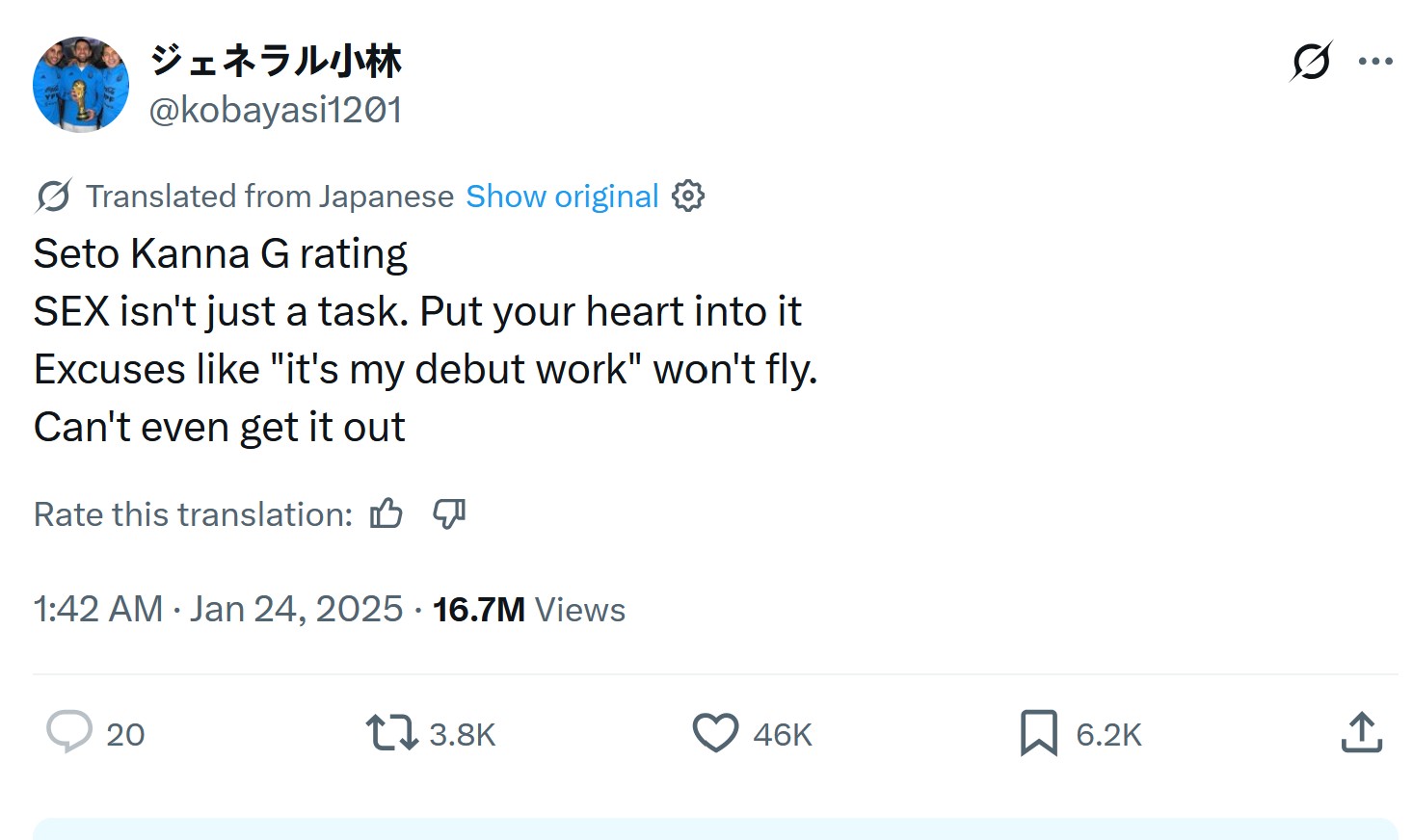Click the 46K likes count

point(783,735)
